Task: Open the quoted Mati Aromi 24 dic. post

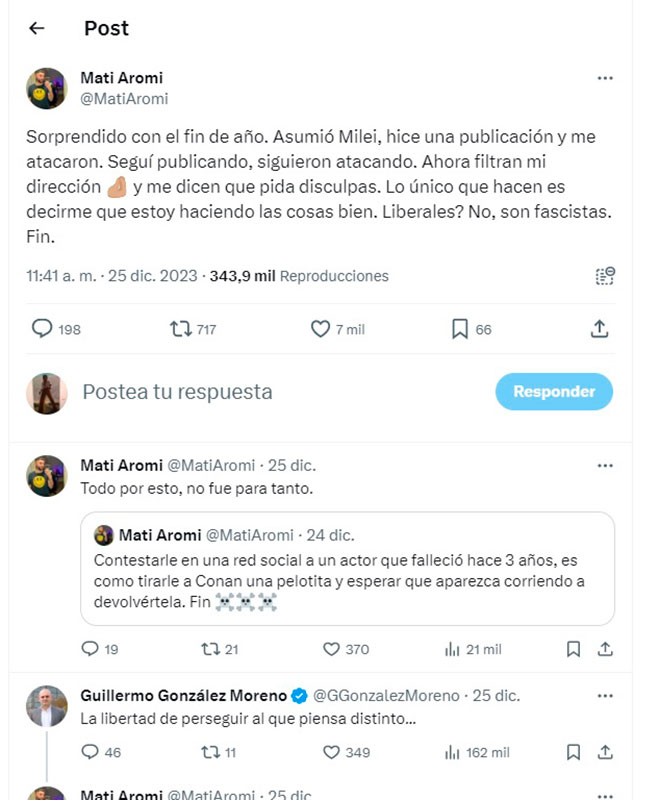Action: pyautogui.click(x=348, y=568)
